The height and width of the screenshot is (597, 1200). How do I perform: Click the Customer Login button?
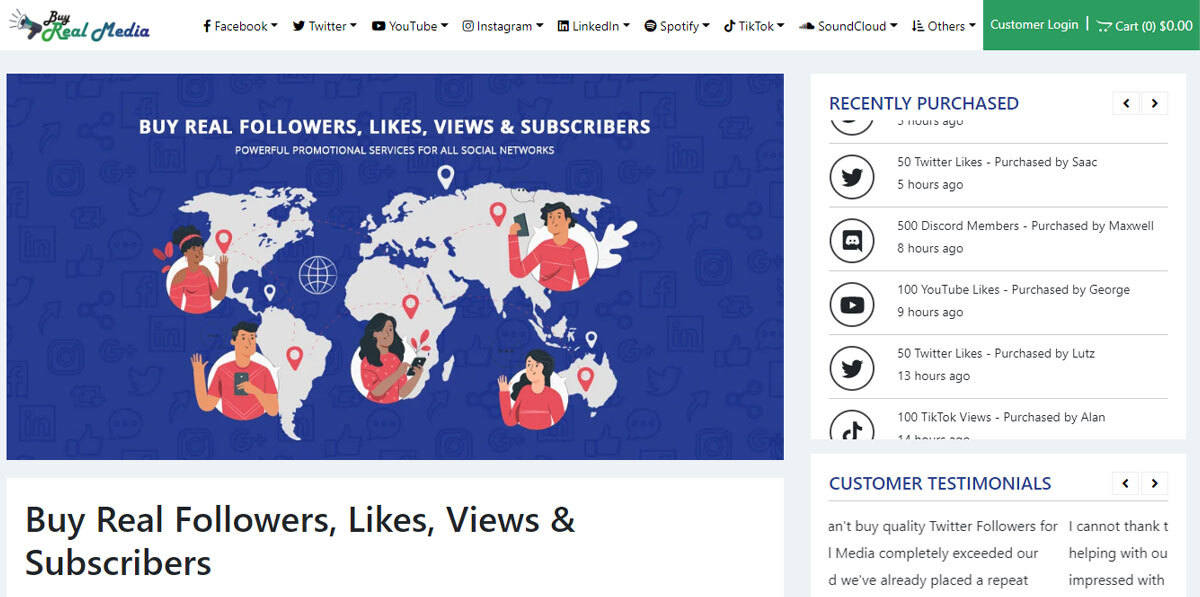[1034, 25]
